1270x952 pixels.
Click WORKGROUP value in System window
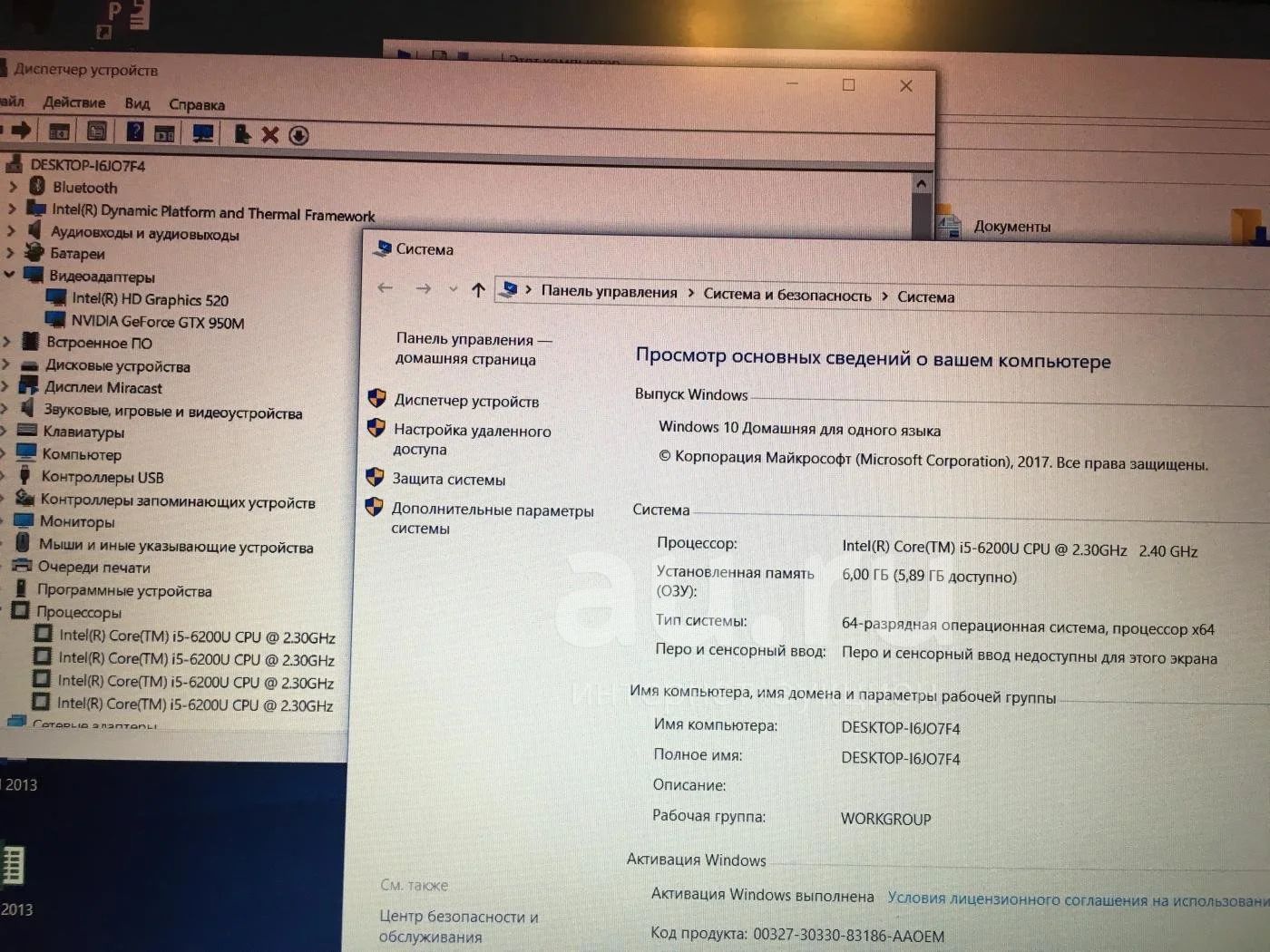click(885, 819)
